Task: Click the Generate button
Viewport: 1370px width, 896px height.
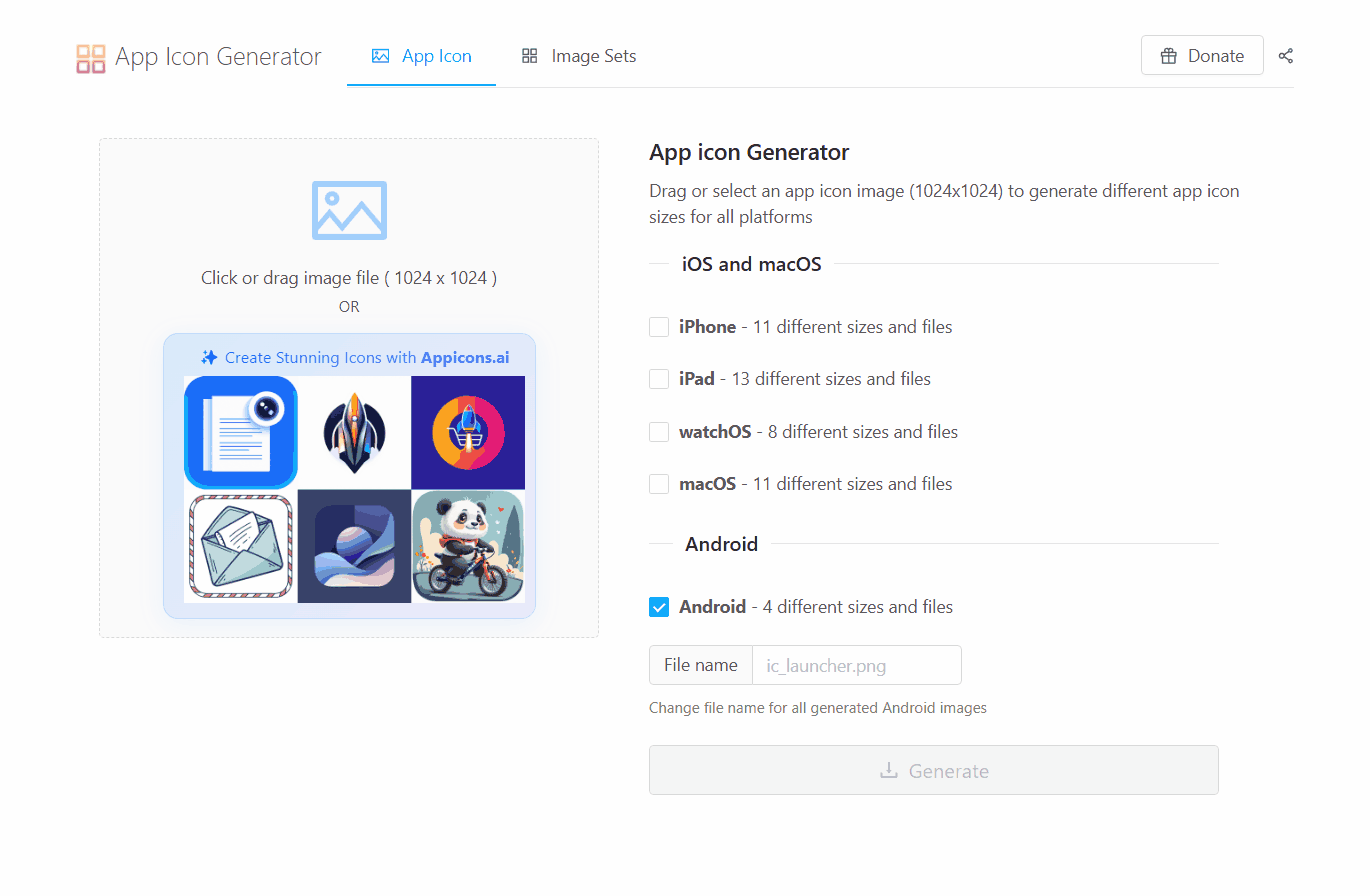Action: coord(933,771)
